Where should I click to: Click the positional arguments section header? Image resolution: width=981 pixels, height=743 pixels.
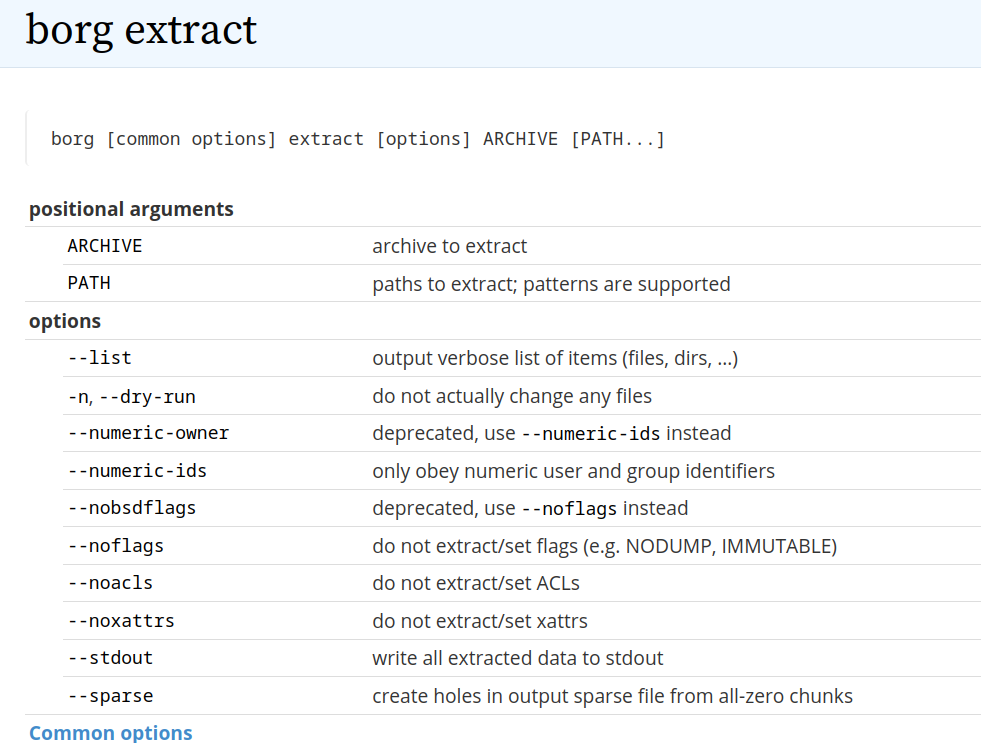[x=131, y=209]
